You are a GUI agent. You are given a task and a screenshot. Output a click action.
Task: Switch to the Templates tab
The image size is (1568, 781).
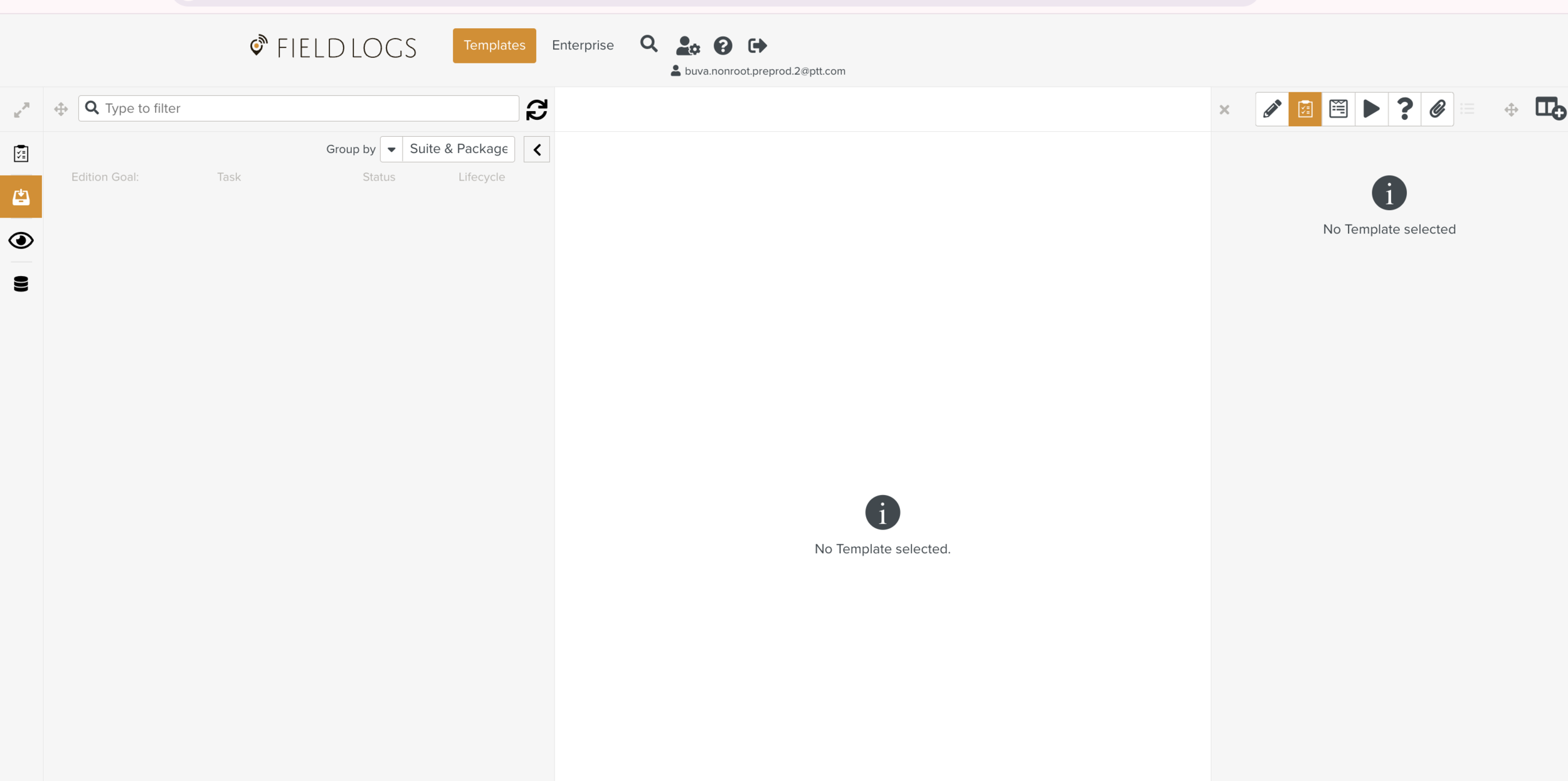[494, 45]
